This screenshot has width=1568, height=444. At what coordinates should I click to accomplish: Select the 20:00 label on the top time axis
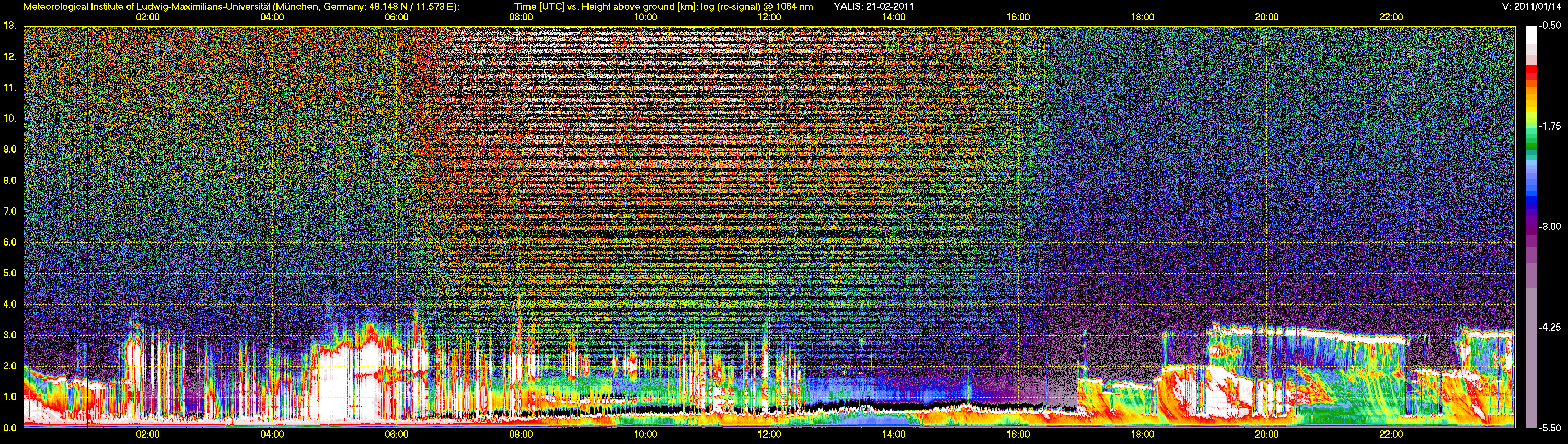[x=1267, y=17]
